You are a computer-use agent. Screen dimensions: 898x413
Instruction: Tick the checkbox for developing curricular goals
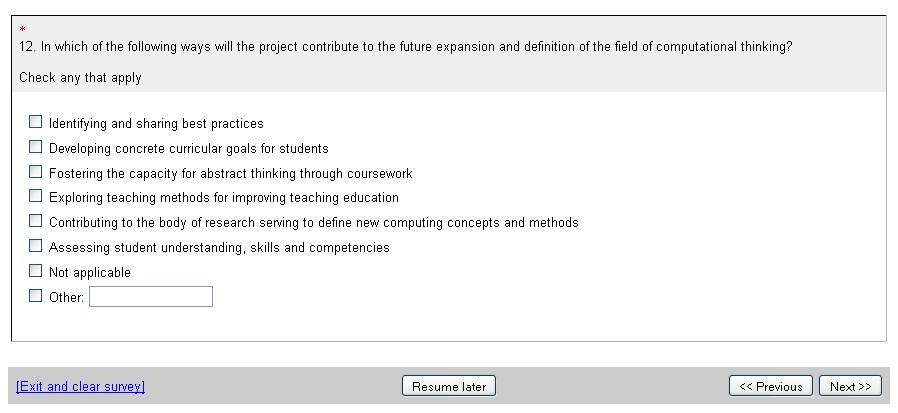tap(36, 147)
